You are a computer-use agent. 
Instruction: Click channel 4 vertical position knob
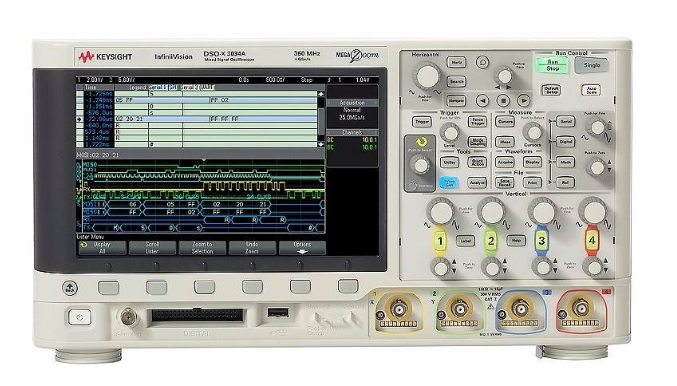593,268
